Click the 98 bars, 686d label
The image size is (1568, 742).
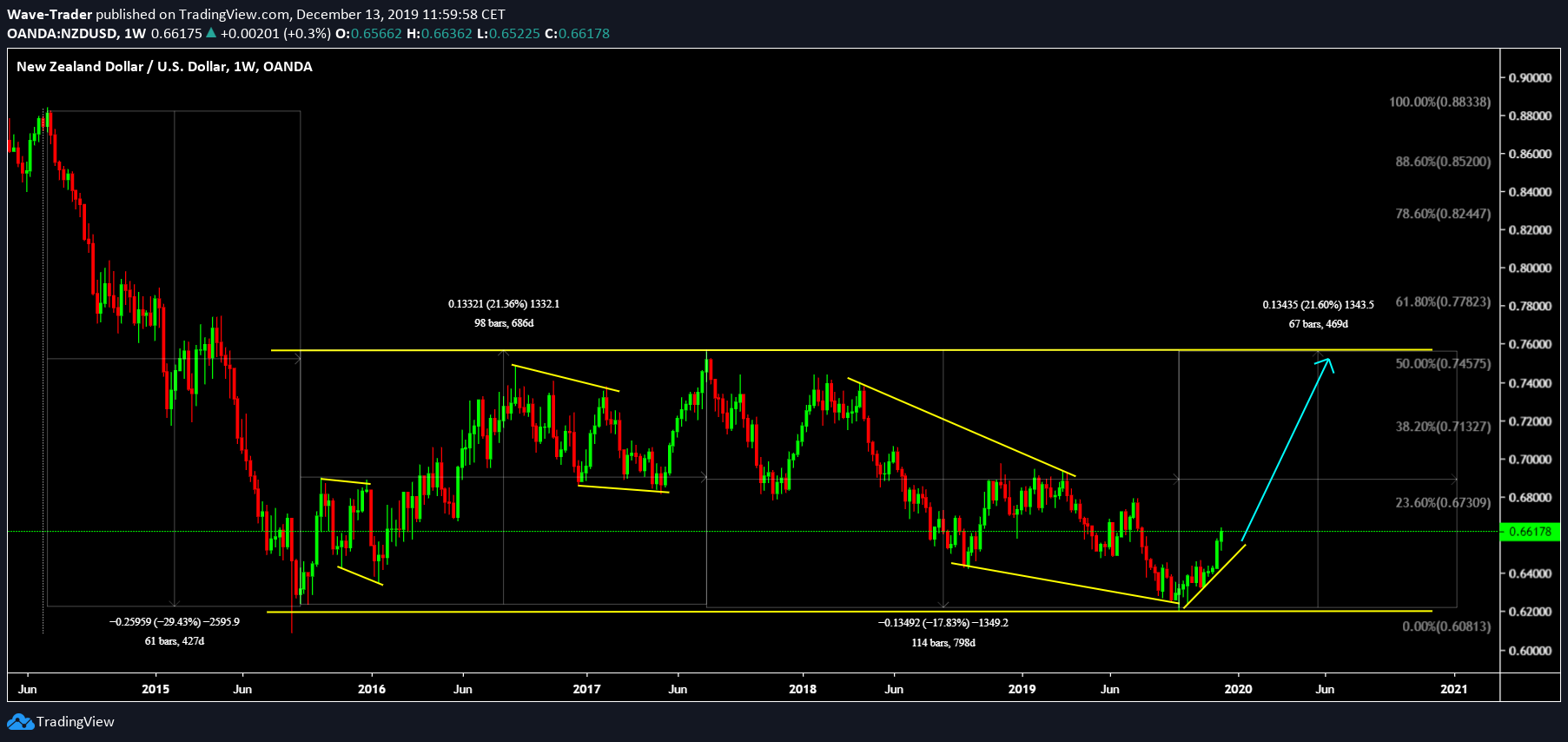504,323
